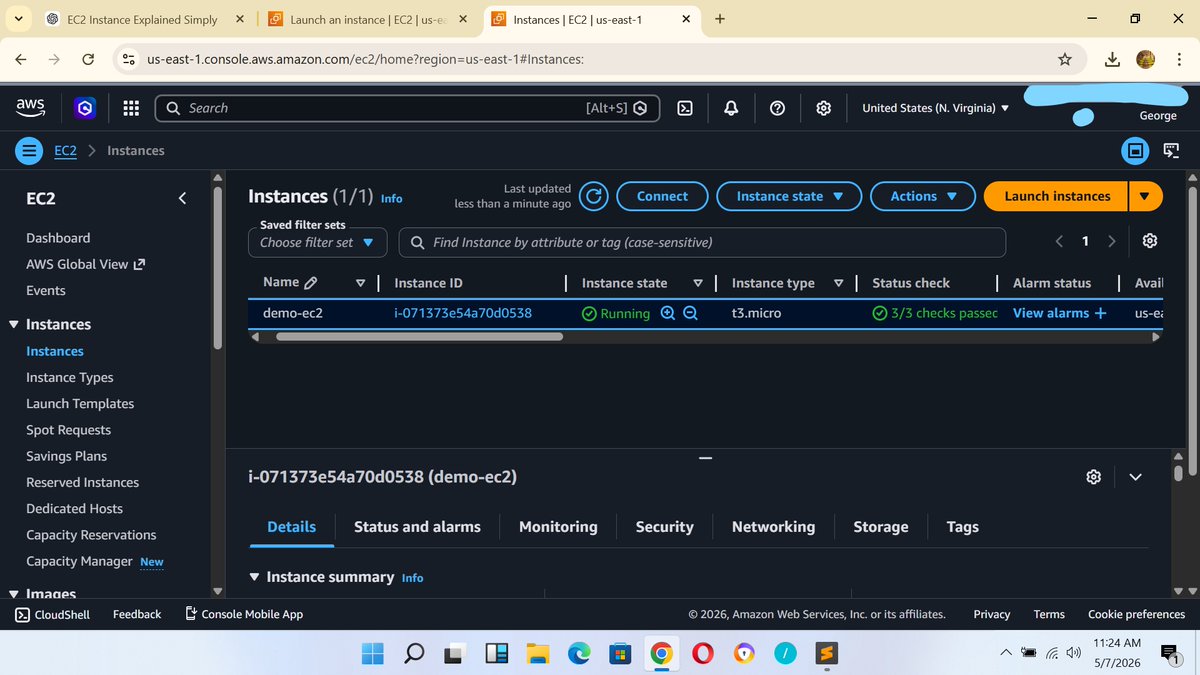Open the AWS home logo
The width and height of the screenshot is (1200, 675).
30,108
